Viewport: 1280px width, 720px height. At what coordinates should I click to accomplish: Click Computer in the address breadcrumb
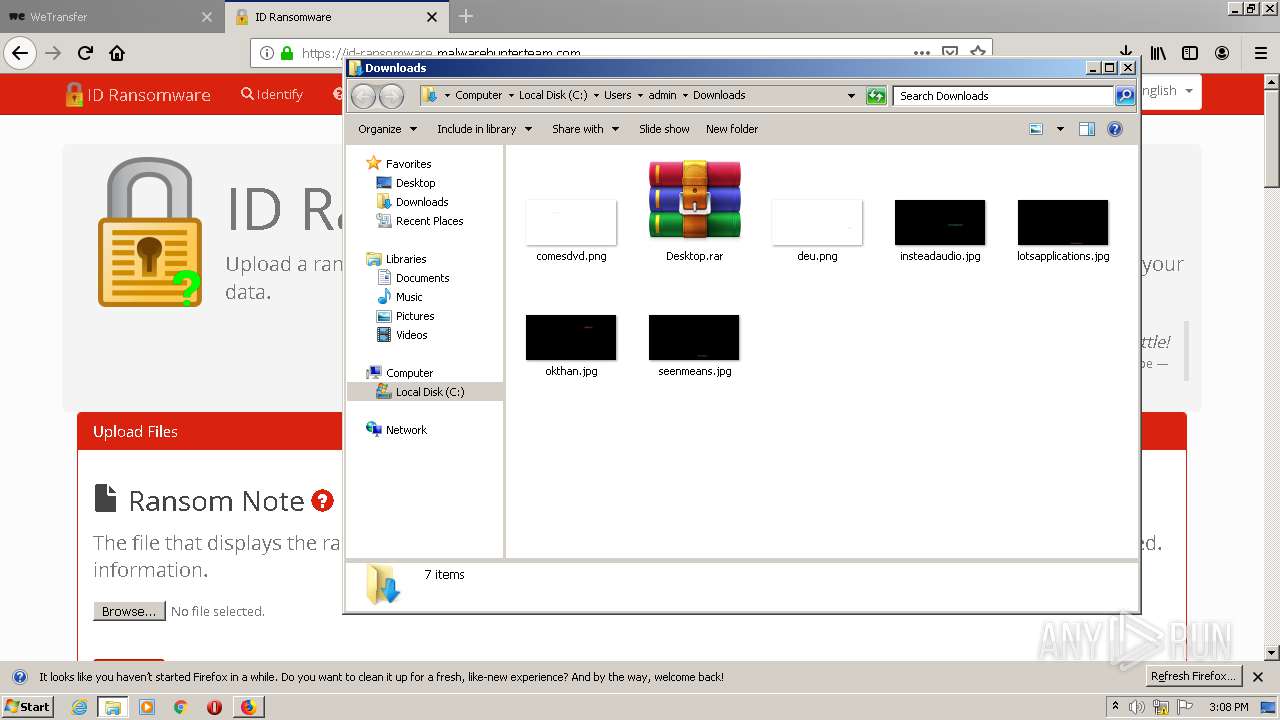tap(478, 96)
